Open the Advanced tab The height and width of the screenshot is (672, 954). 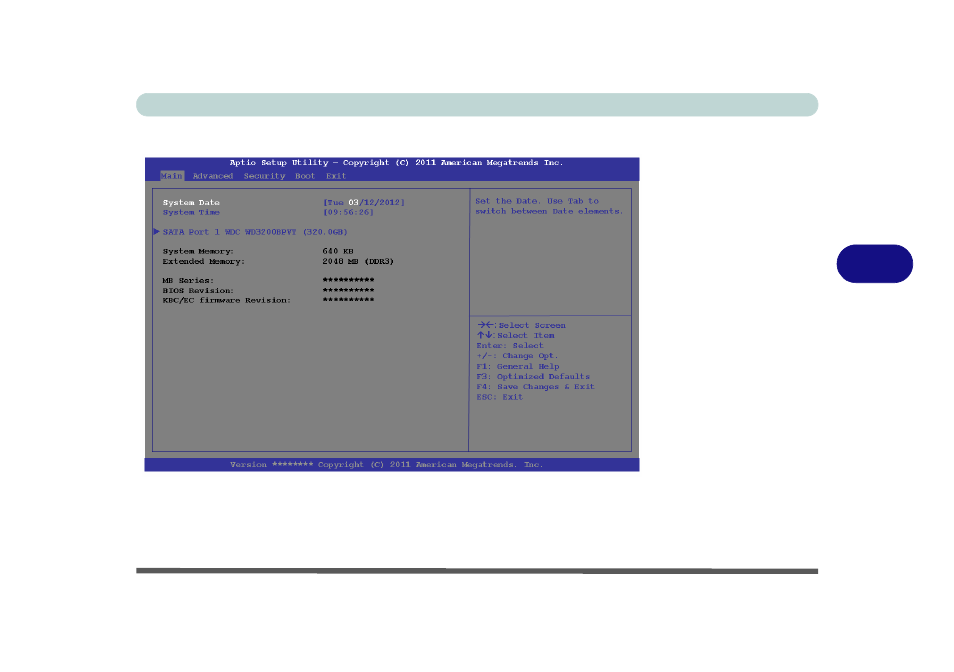tap(213, 176)
